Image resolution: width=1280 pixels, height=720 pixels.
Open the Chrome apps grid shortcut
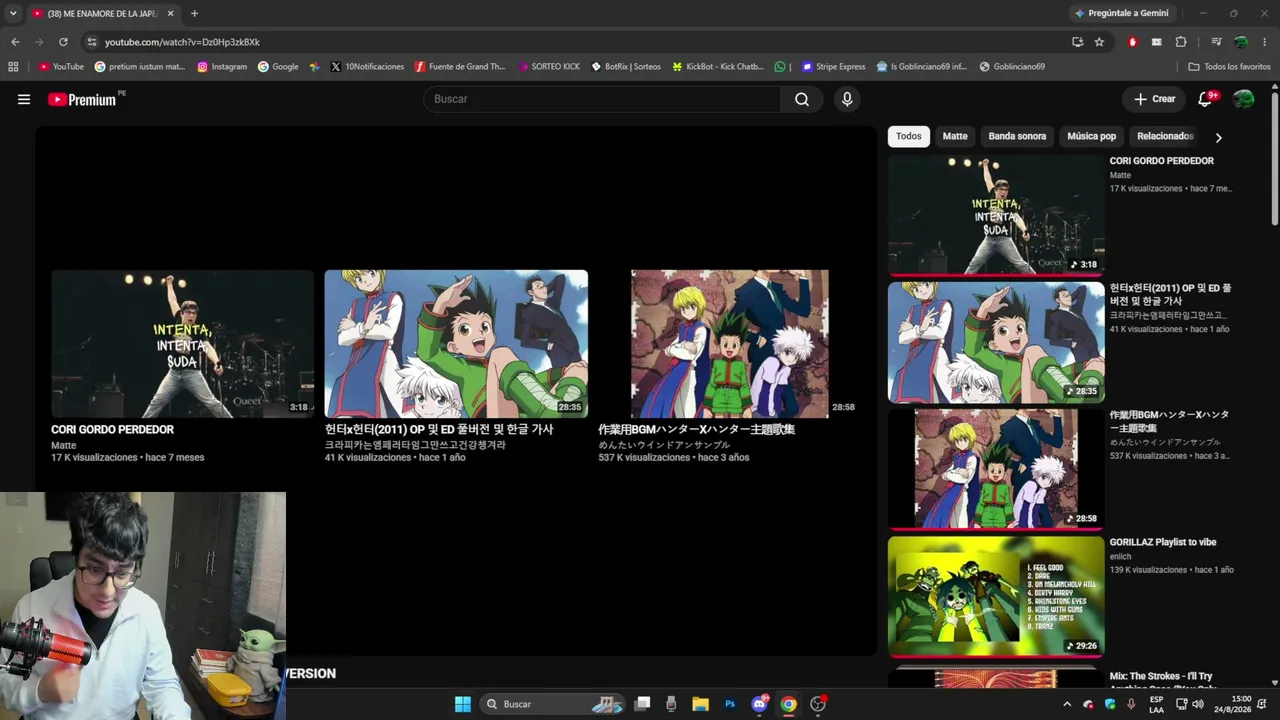point(13,67)
